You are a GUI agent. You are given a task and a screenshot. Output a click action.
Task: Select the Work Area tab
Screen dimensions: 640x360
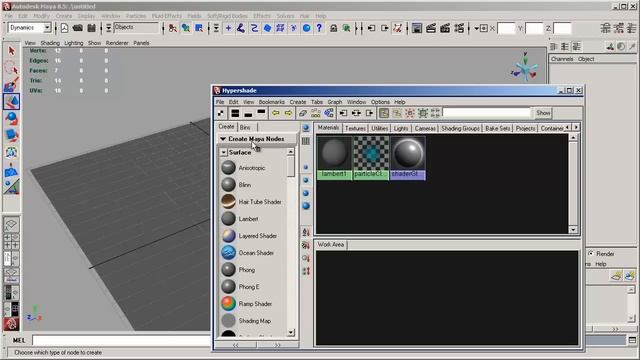click(331, 244)
